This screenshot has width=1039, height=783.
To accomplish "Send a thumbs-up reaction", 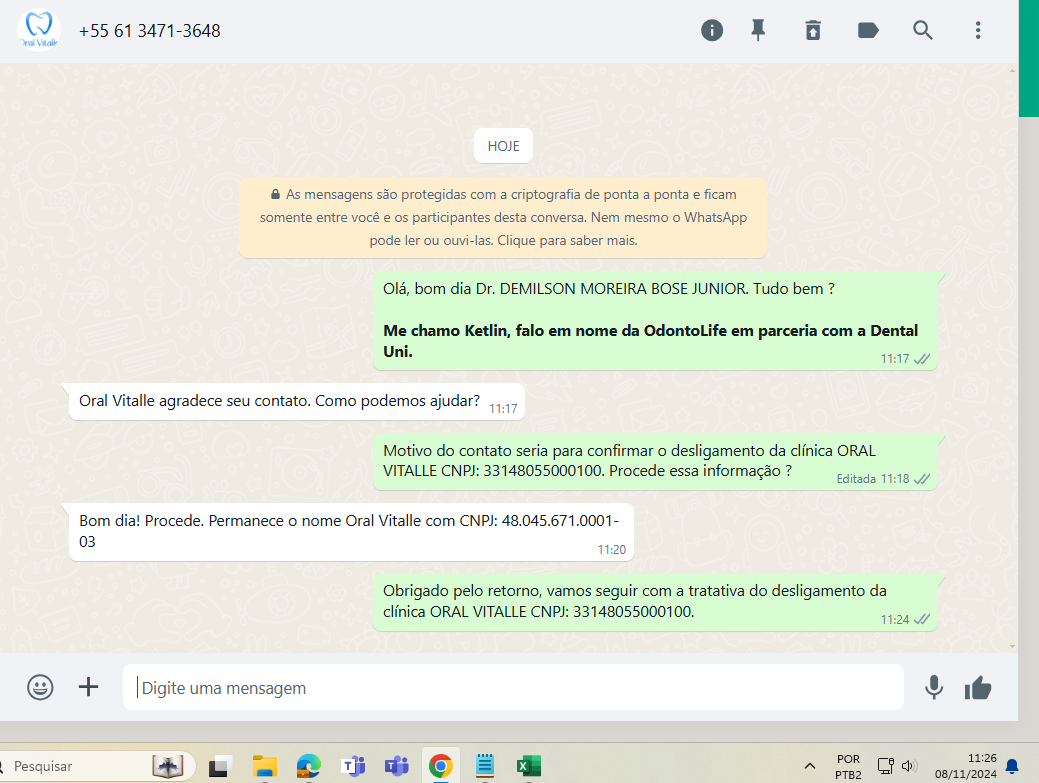I will coord(978,688).
